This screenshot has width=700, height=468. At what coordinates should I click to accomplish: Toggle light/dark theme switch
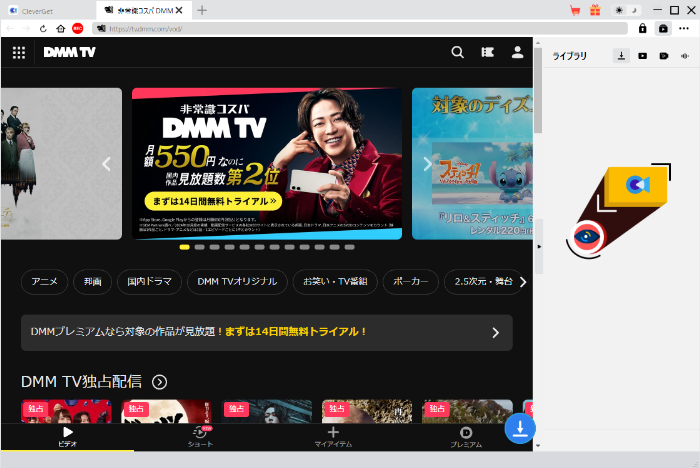pyautogui.click(x=626, y=10)
